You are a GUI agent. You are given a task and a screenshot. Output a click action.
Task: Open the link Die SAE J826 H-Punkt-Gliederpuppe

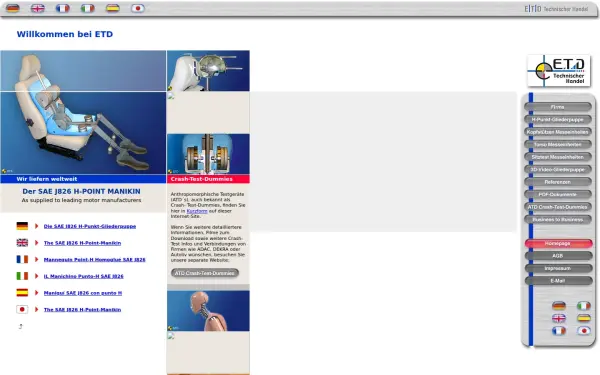tap(90, 226)
